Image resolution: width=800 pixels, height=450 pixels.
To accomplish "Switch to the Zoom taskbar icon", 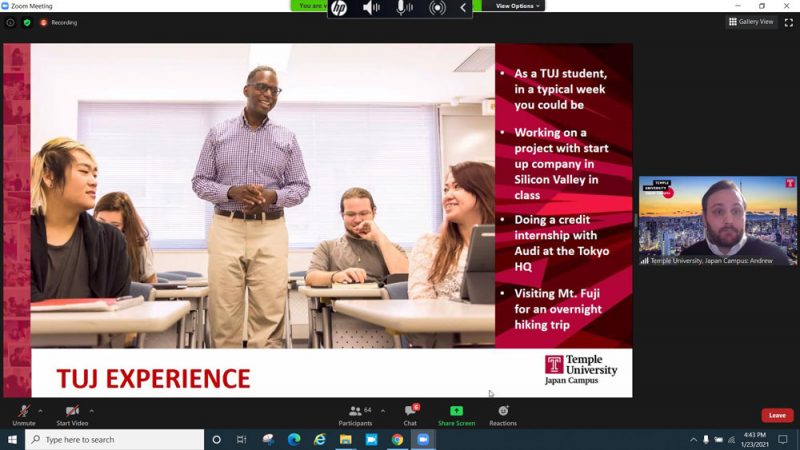I will click(423, 439).
